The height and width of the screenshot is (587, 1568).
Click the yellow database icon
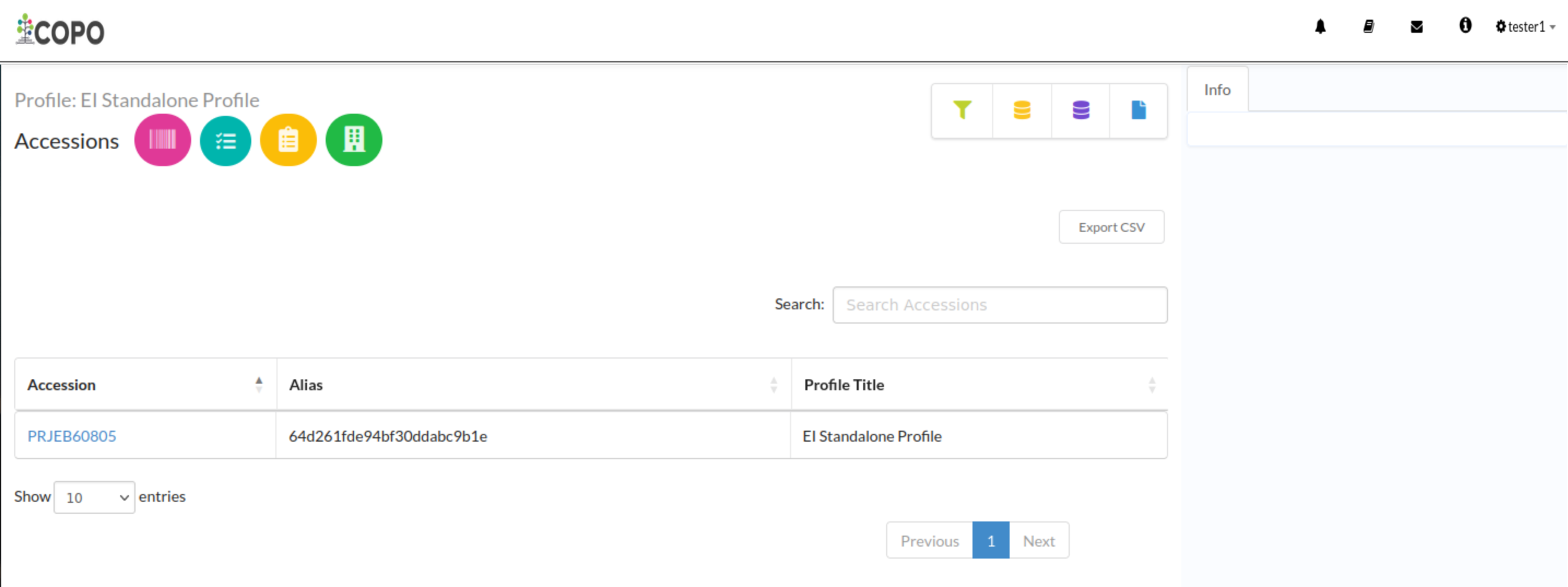click(1022, 110)
